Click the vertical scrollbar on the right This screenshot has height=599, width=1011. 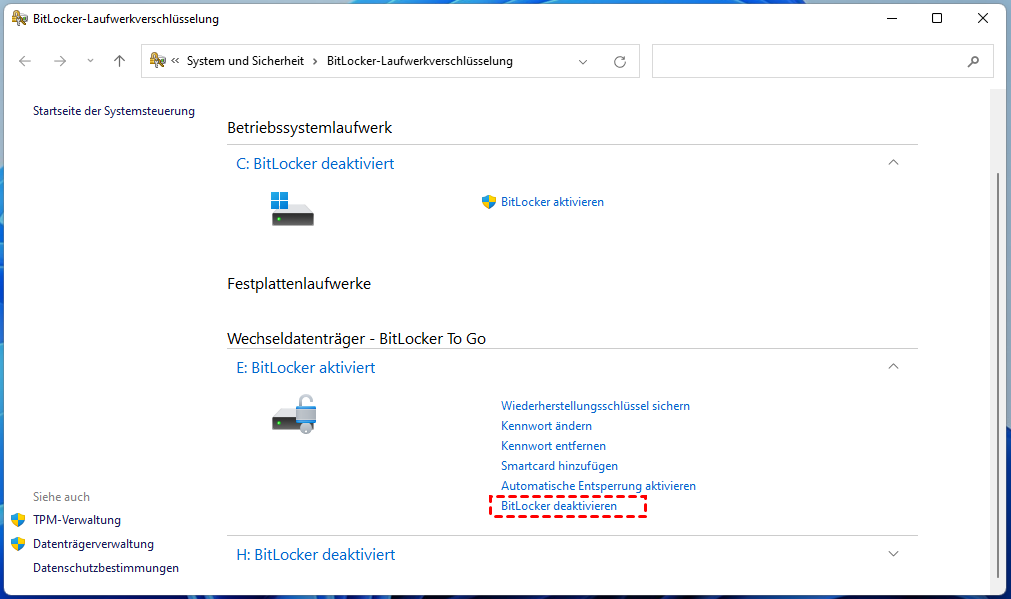point(998,375)
